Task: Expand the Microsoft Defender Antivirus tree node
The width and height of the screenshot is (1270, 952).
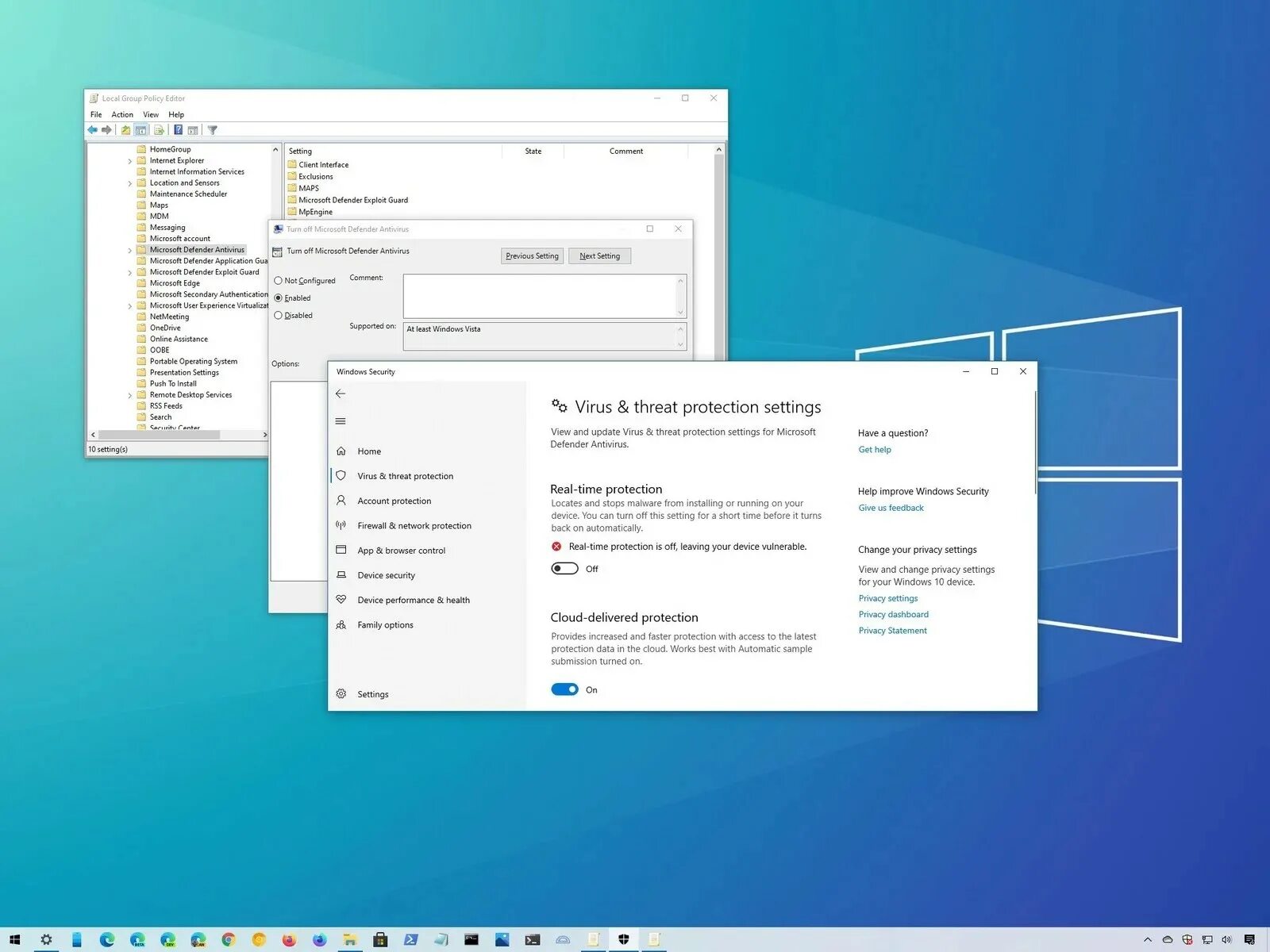Action: click(130, 250)
